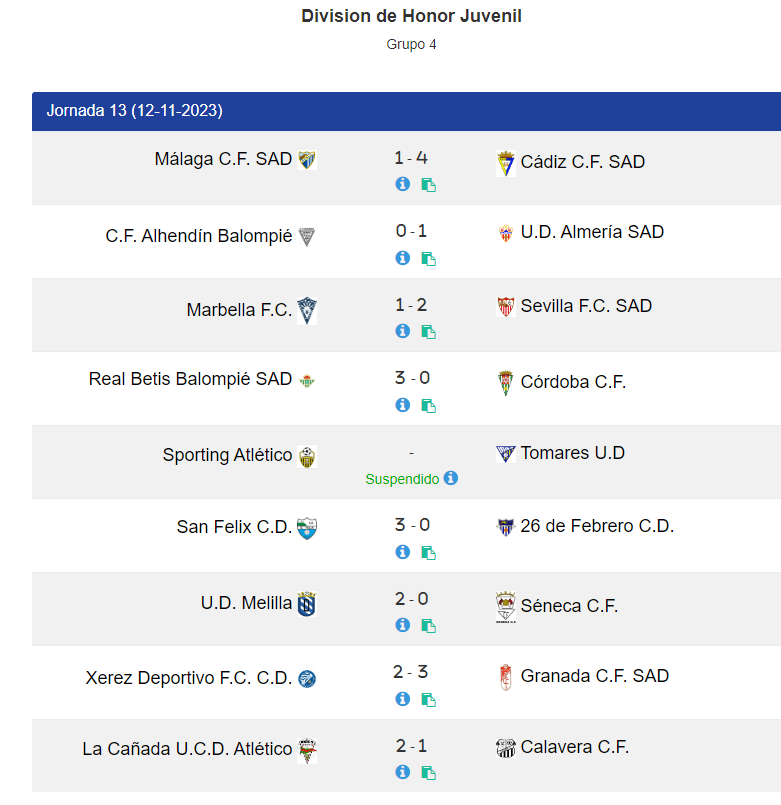781x805 pixels.
Task: Click the Cádiz C.F. SAD crest
Action: click(x=506, y=163)
